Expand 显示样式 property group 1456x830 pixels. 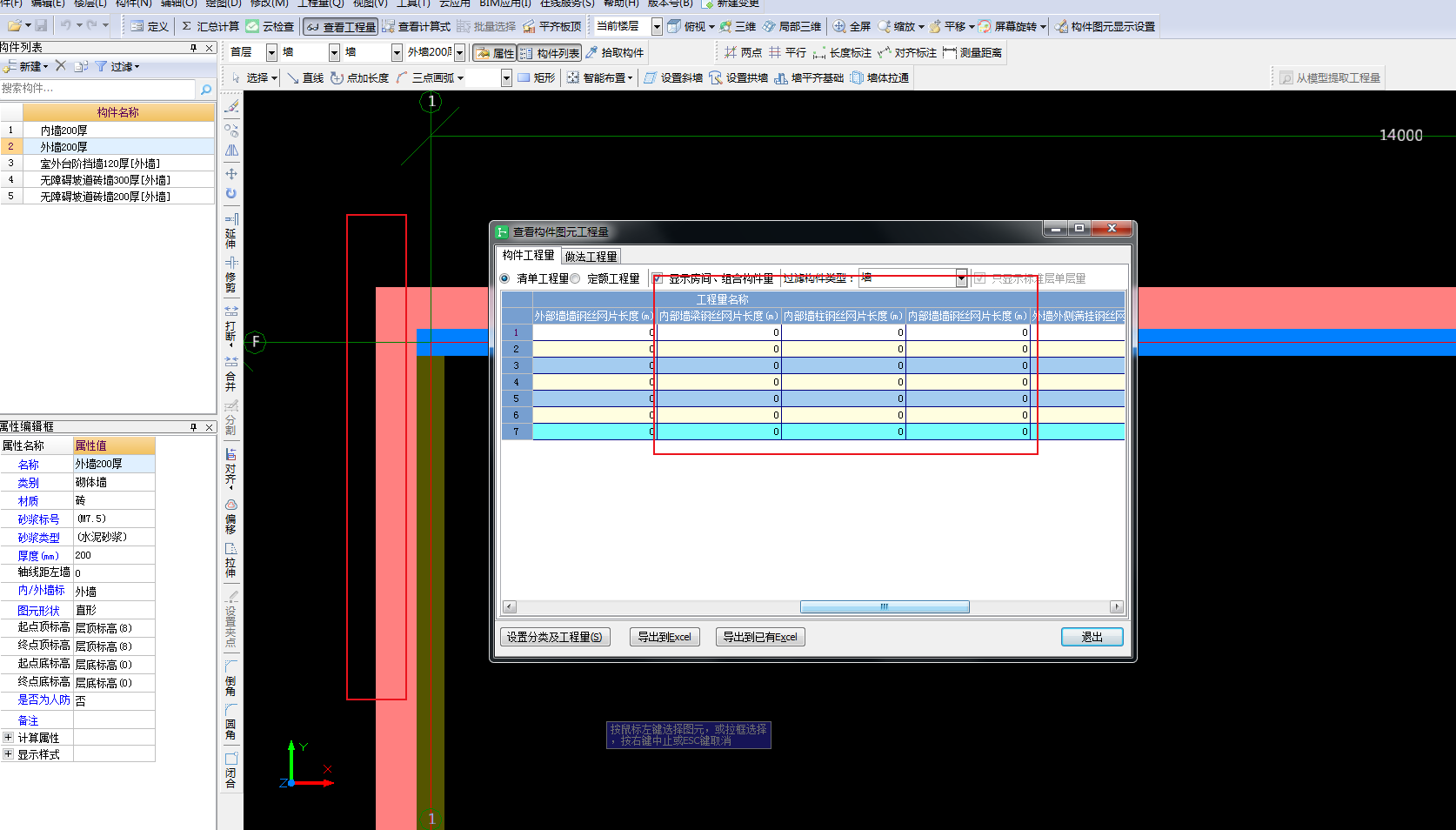pyautogui.click(x=8, y=754)
